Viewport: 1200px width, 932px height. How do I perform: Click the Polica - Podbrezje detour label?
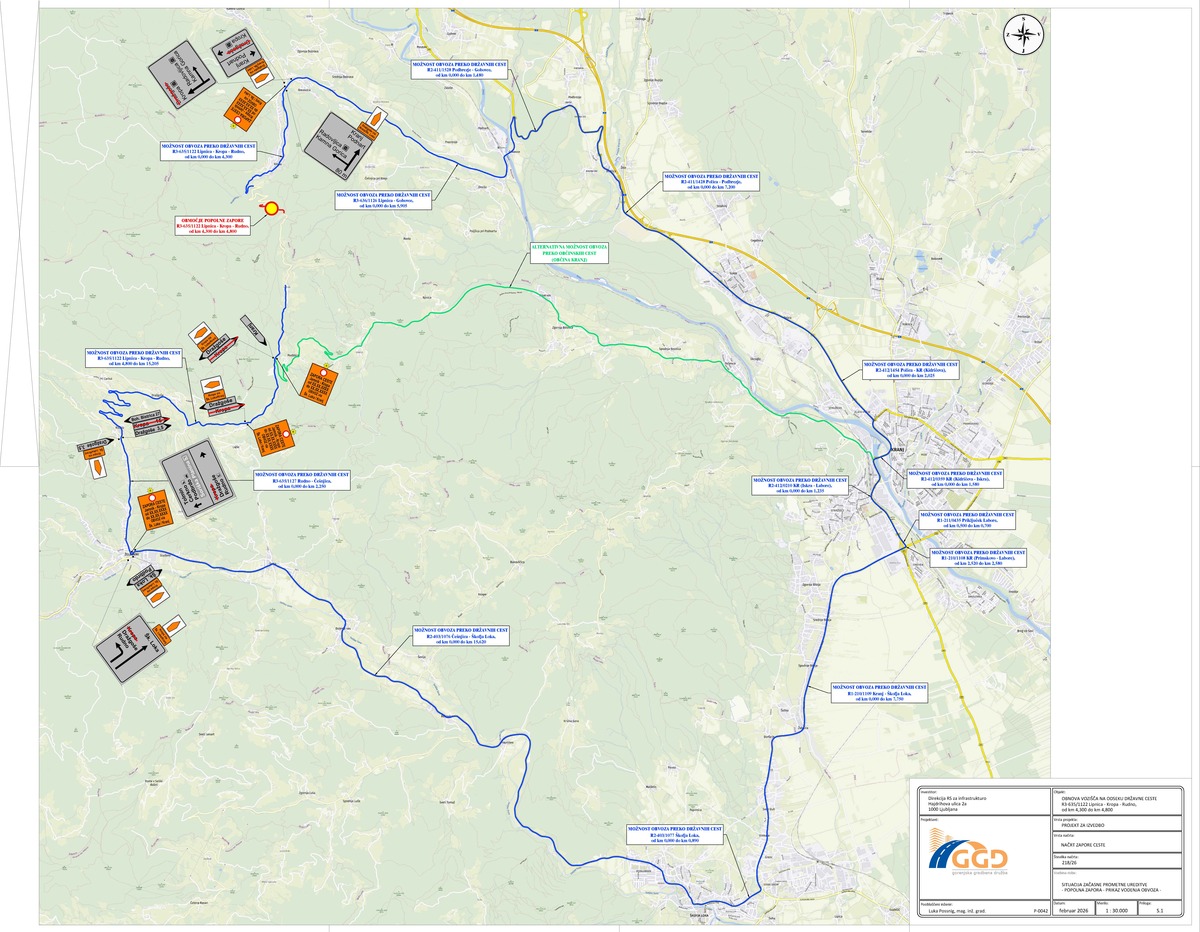tap(711, 181)
